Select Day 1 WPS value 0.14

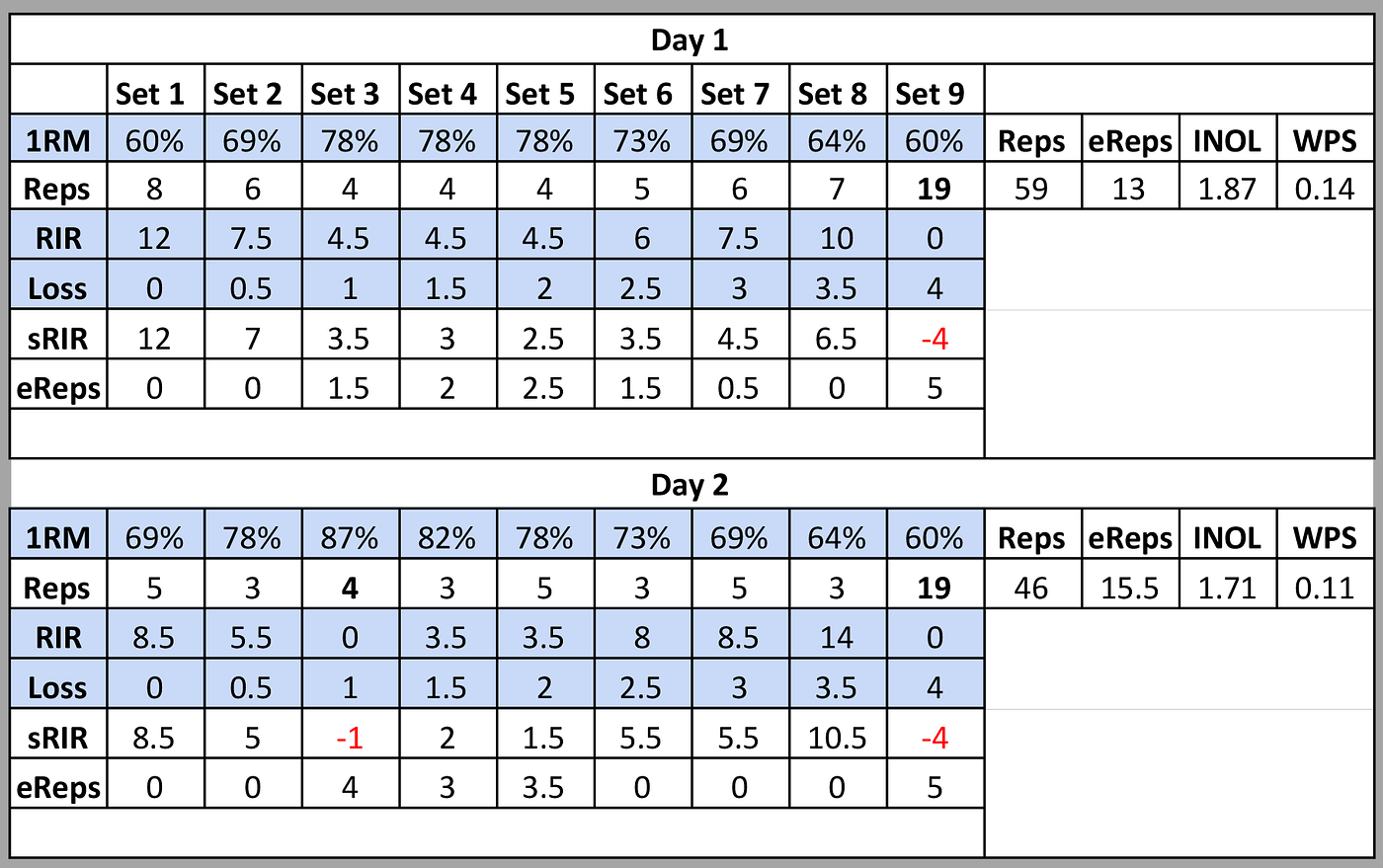(1326, 188)
